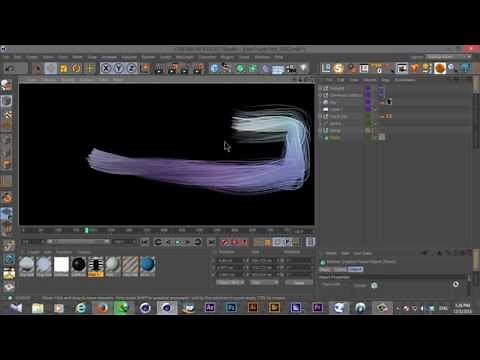Screen dimensions: 480x360
Task: Open the main File menu
Action: click(x=6, y=57)
